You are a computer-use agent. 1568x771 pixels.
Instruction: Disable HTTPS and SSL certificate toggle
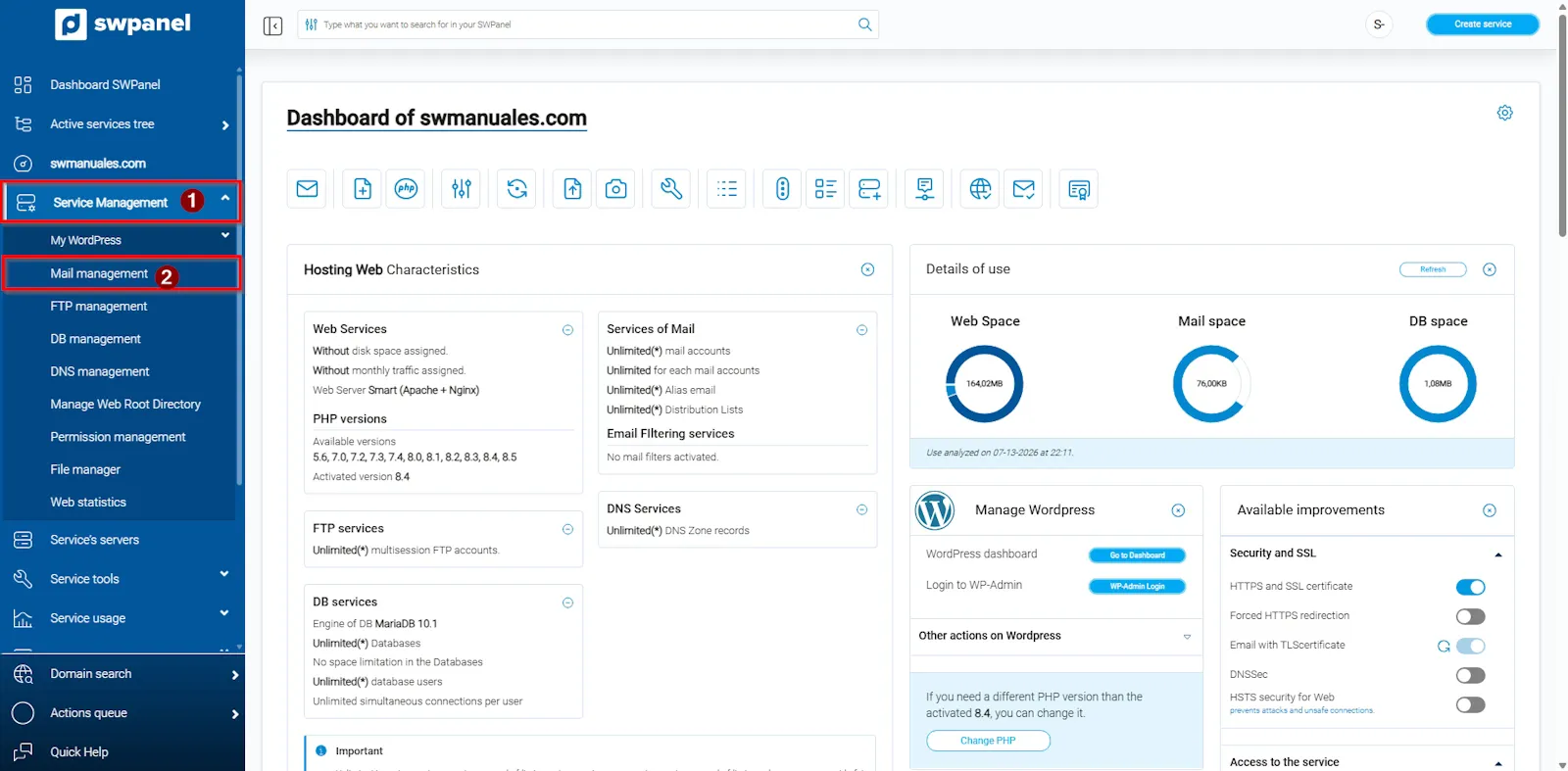click(x=1470, y=587)
